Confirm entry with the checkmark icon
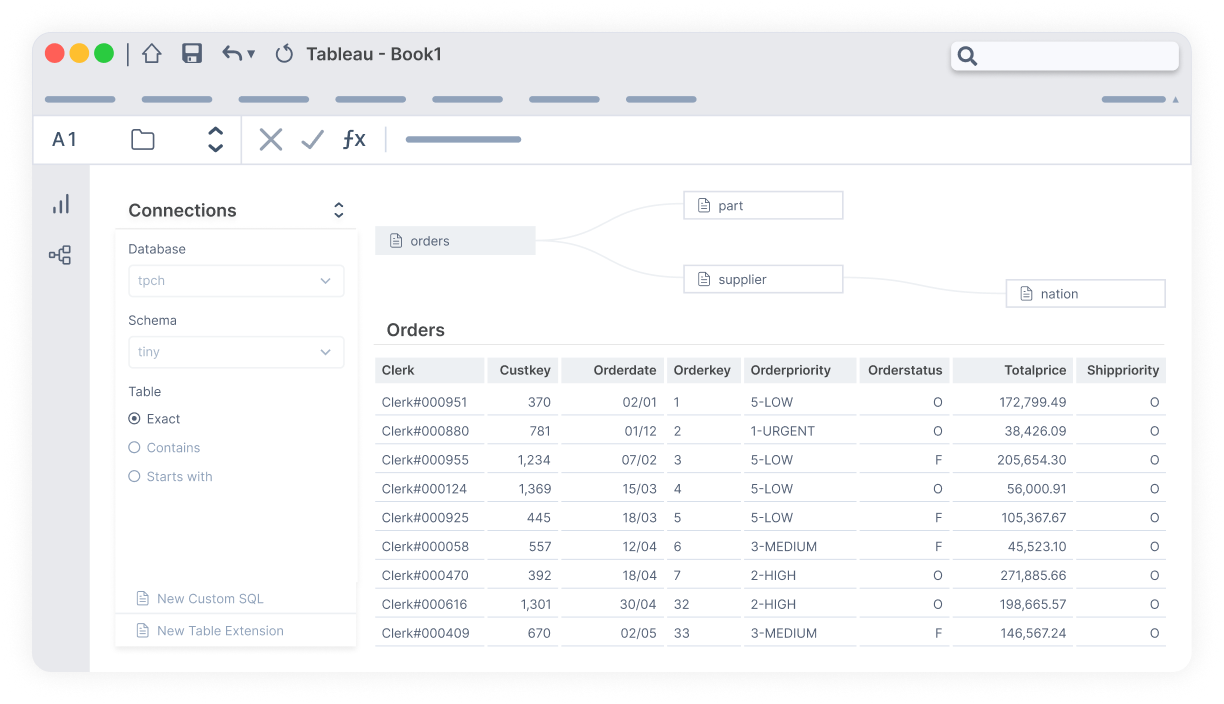1224x704 pixels. pos(312,140)
